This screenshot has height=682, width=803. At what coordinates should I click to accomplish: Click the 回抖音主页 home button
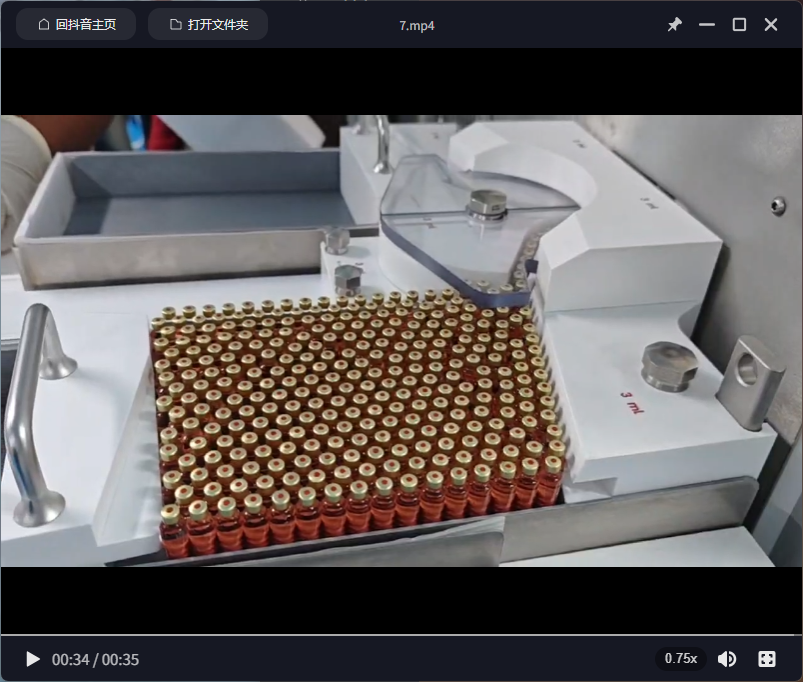coord(76,25)
